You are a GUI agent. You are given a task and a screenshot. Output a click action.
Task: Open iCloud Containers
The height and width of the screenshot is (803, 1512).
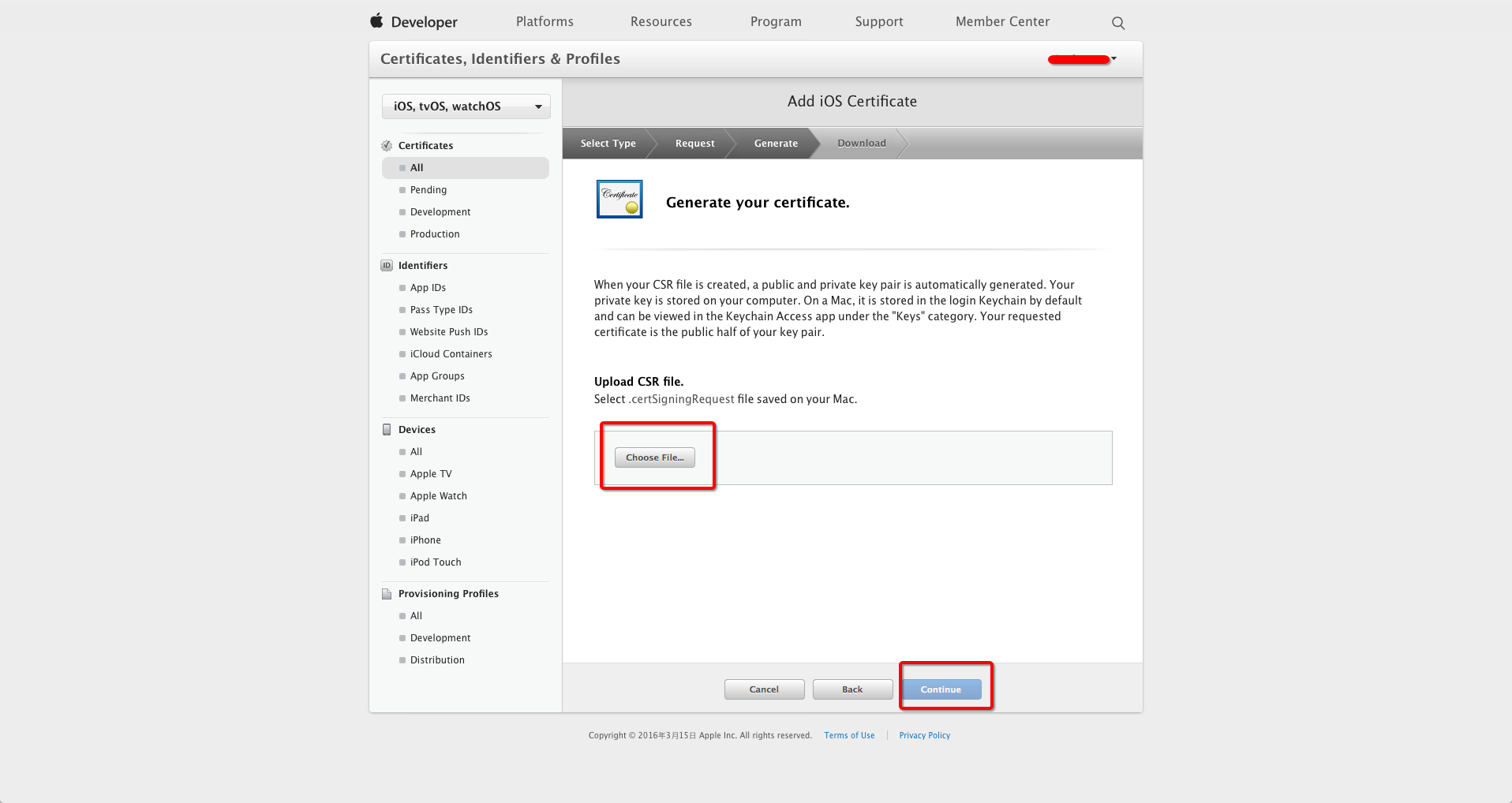[x=451, y=354]
